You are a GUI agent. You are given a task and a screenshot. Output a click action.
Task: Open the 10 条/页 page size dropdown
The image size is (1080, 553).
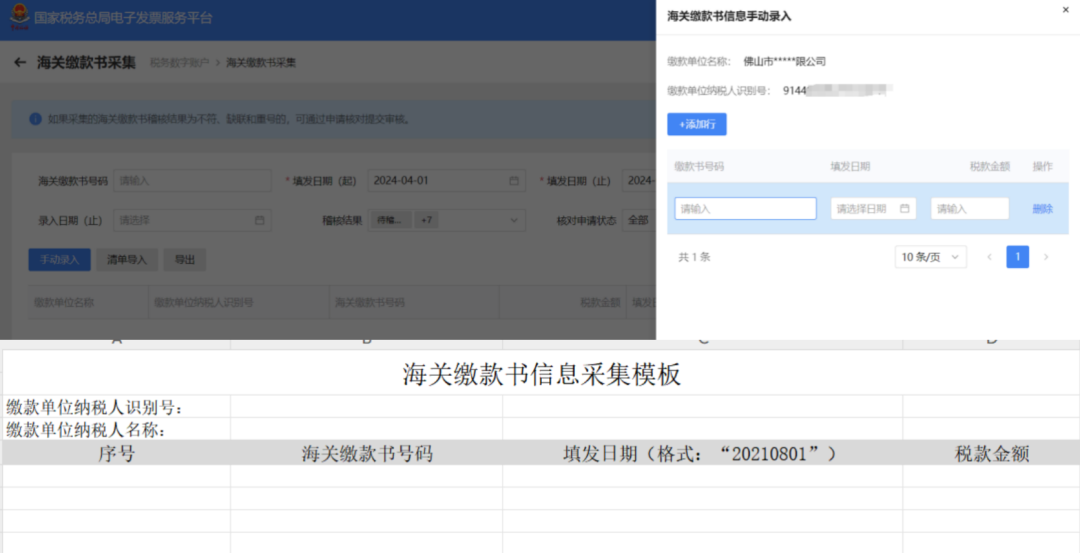(931, 257)
